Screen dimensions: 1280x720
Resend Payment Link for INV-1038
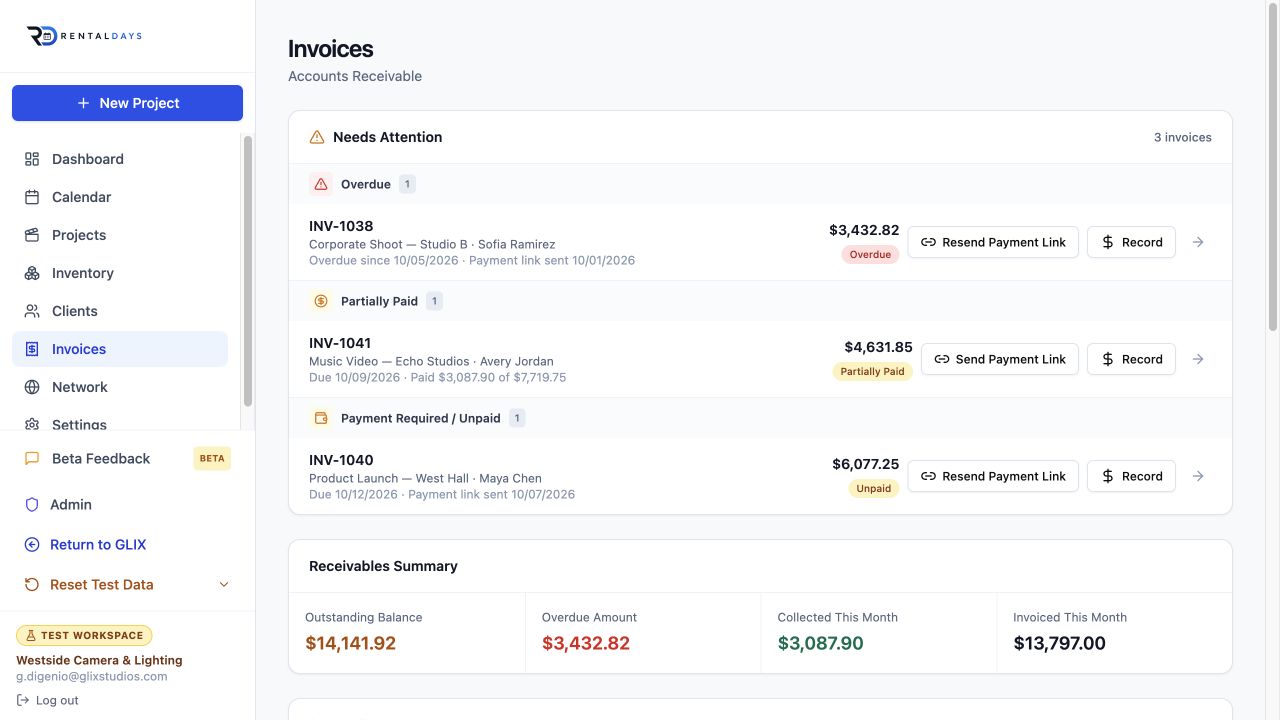point(993,242)
